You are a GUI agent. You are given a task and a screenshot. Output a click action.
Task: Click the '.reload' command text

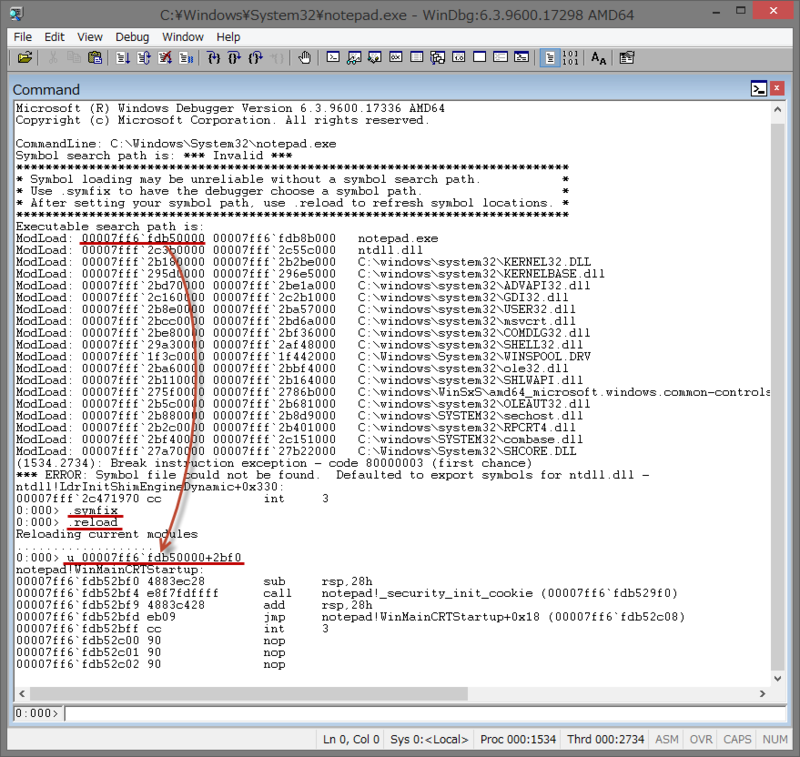coord(92,522)
